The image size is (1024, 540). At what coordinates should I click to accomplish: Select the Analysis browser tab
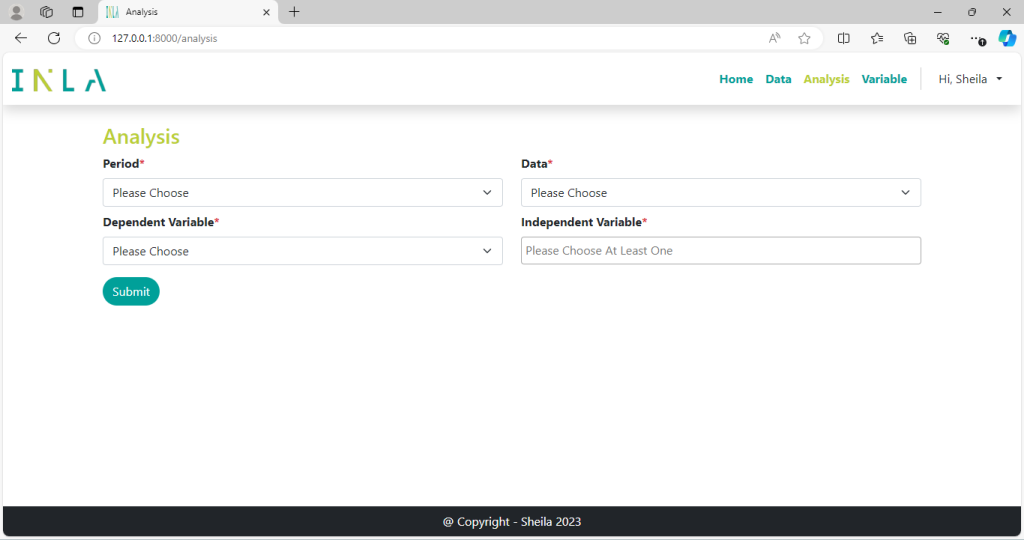click(188, 12)
